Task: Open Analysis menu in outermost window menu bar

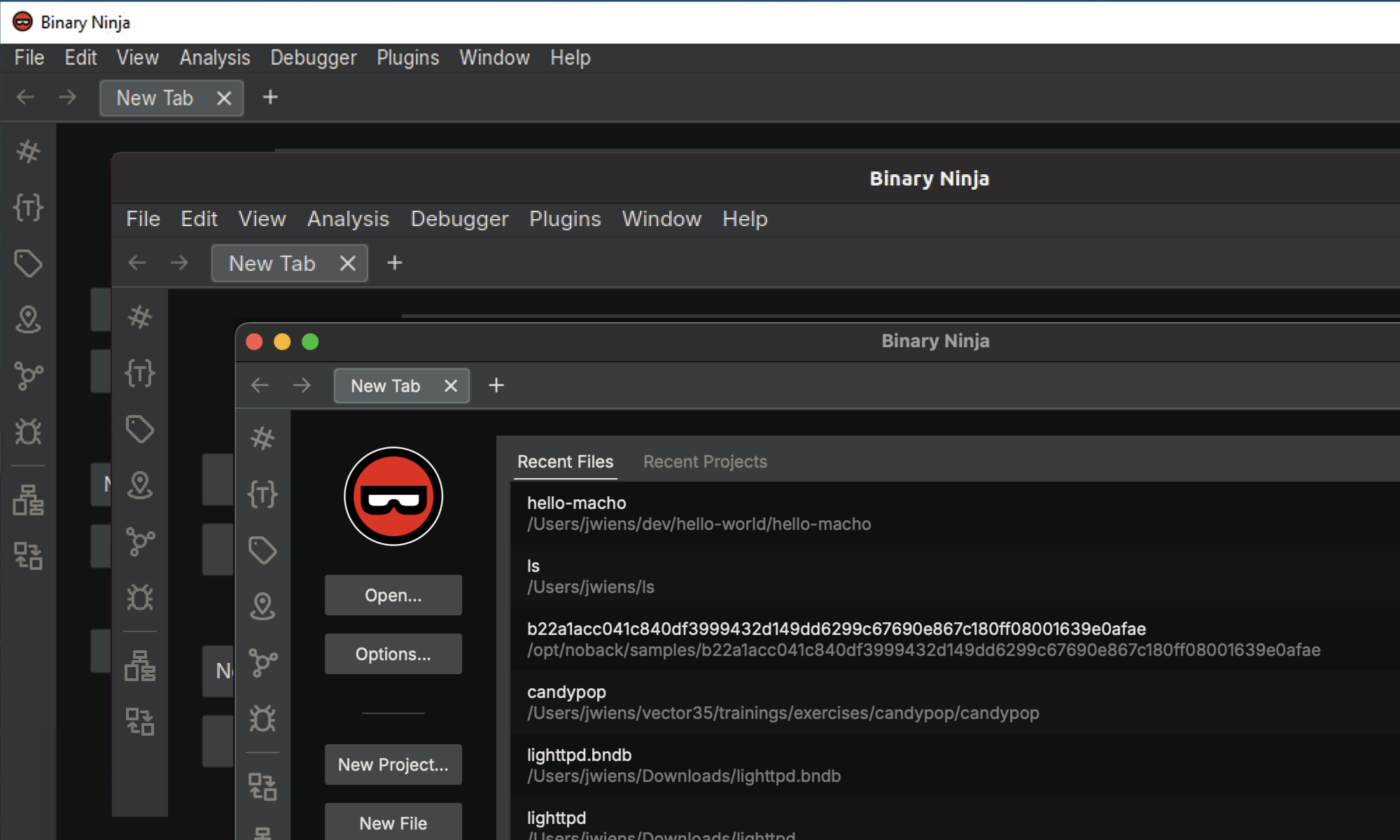Action: click(214, 57)
